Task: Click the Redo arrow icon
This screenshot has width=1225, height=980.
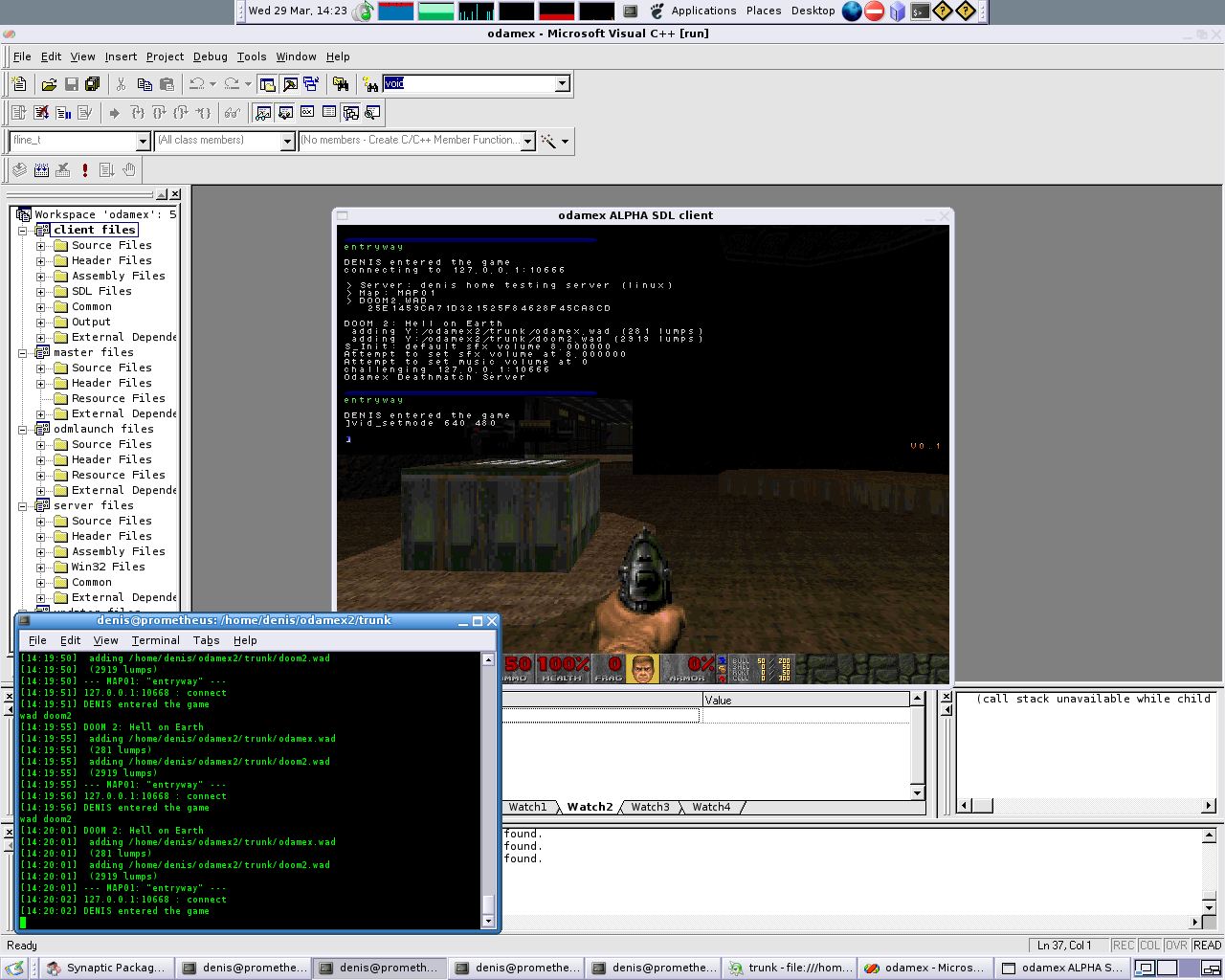Action: pos(232,84)
